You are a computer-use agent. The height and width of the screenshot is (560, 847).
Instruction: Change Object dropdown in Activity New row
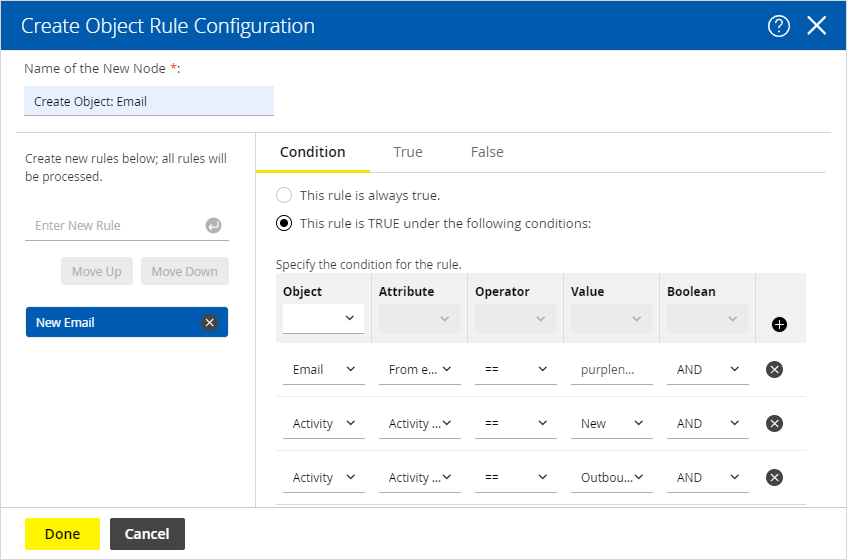[x=324, y=424]
